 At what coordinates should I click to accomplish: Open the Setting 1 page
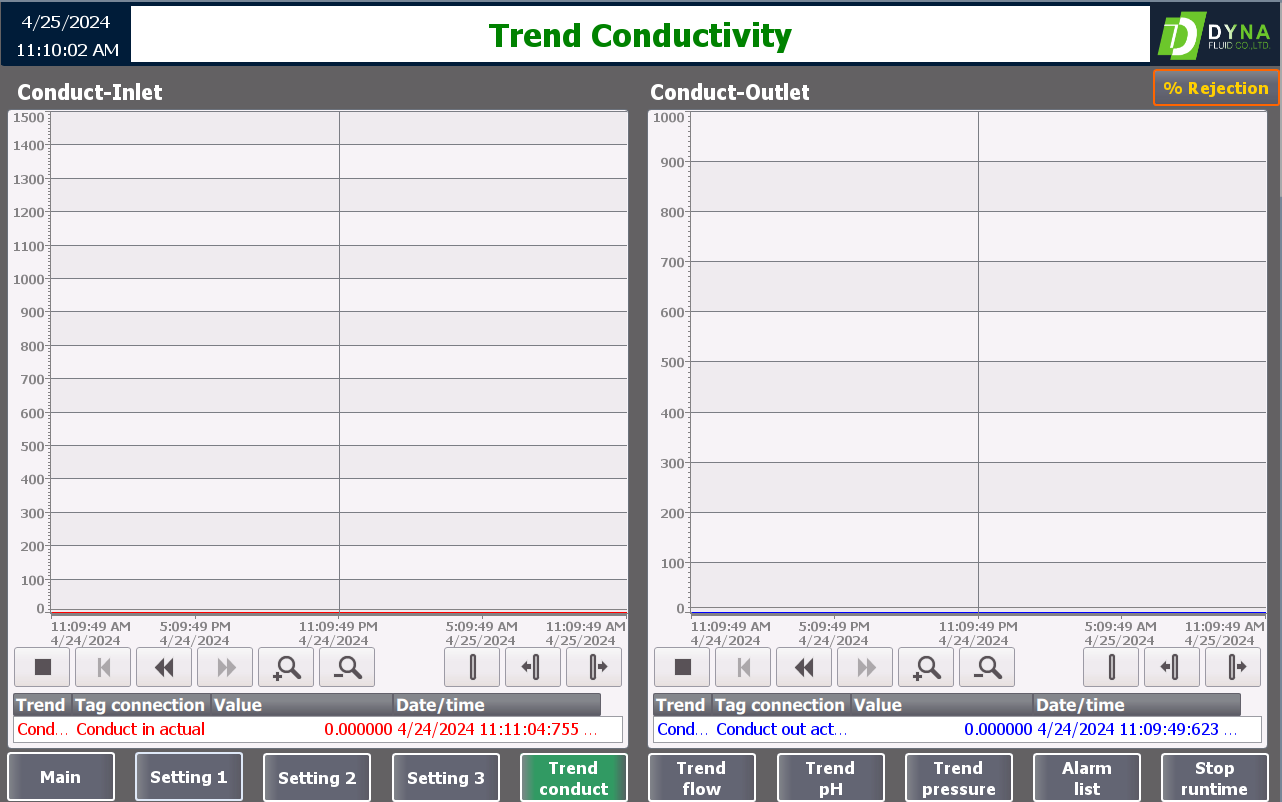189,777
